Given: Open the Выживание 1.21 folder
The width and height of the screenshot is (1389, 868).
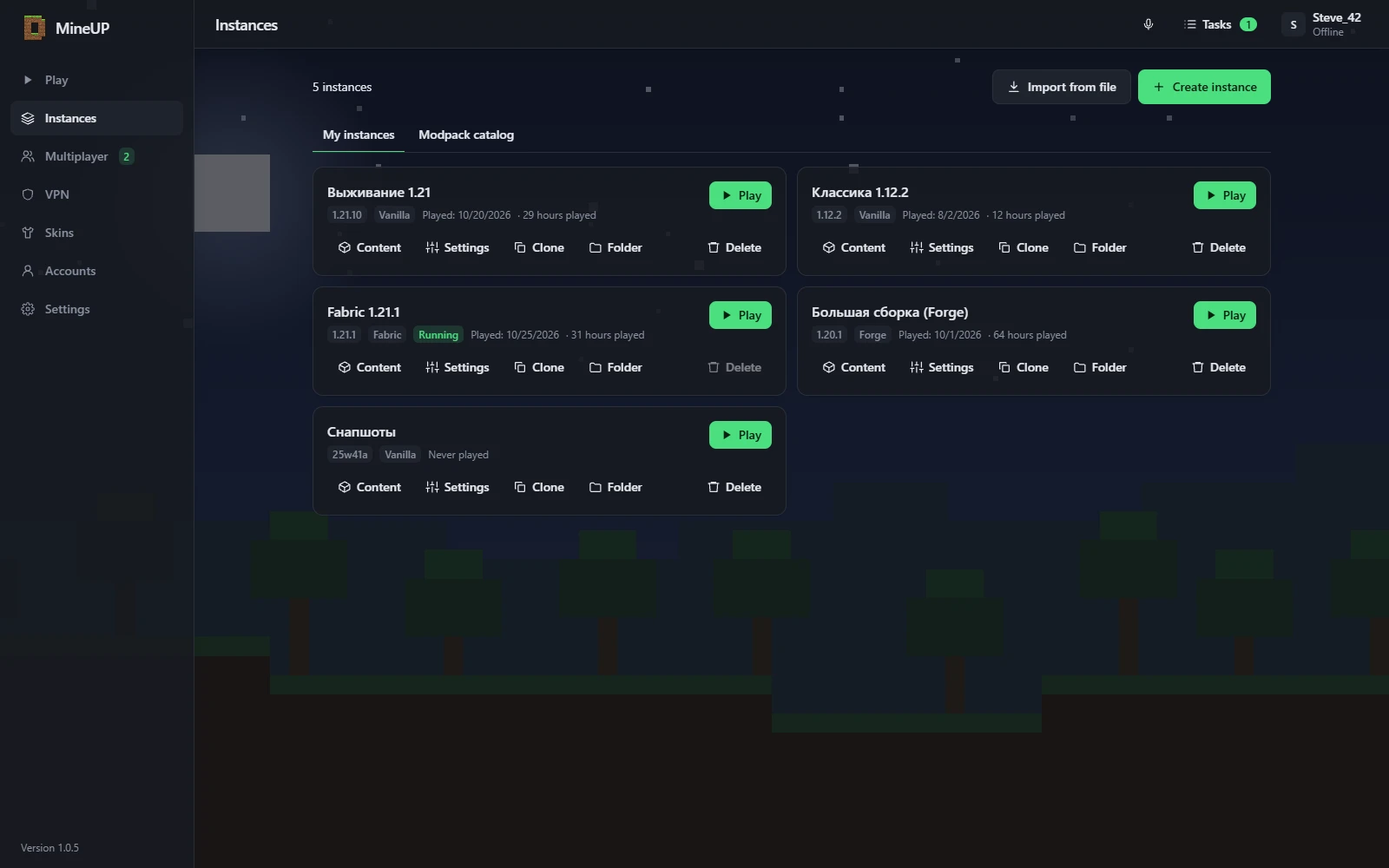Looking at the screenshot, I should point(616,247).
